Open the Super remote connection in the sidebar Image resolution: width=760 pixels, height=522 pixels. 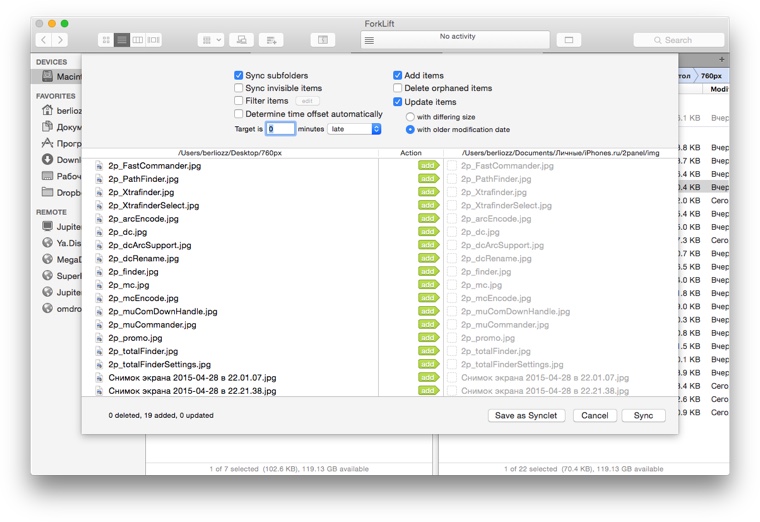(61, 276)
